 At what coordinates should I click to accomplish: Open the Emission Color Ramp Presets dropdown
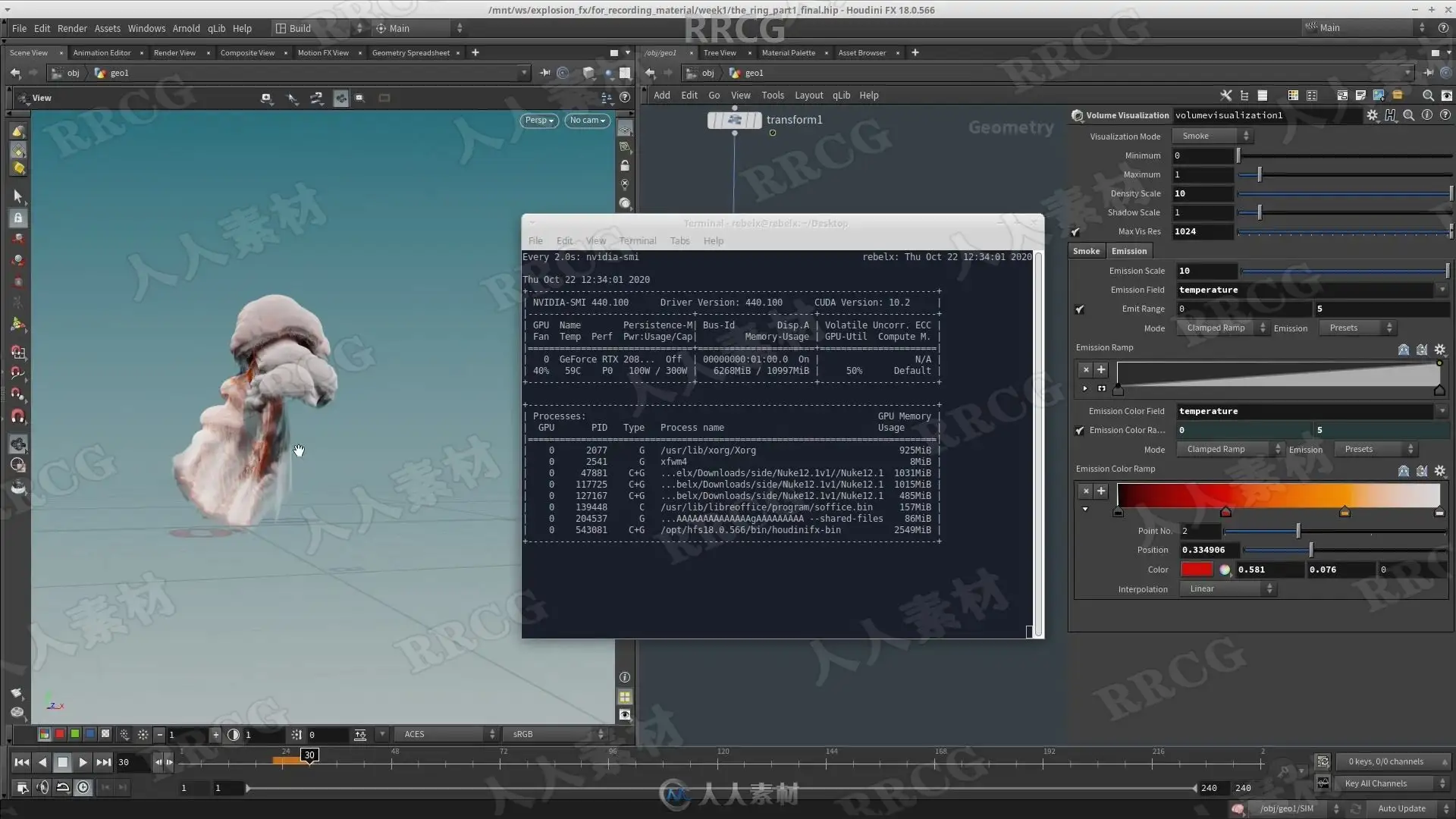(1375, 450)
